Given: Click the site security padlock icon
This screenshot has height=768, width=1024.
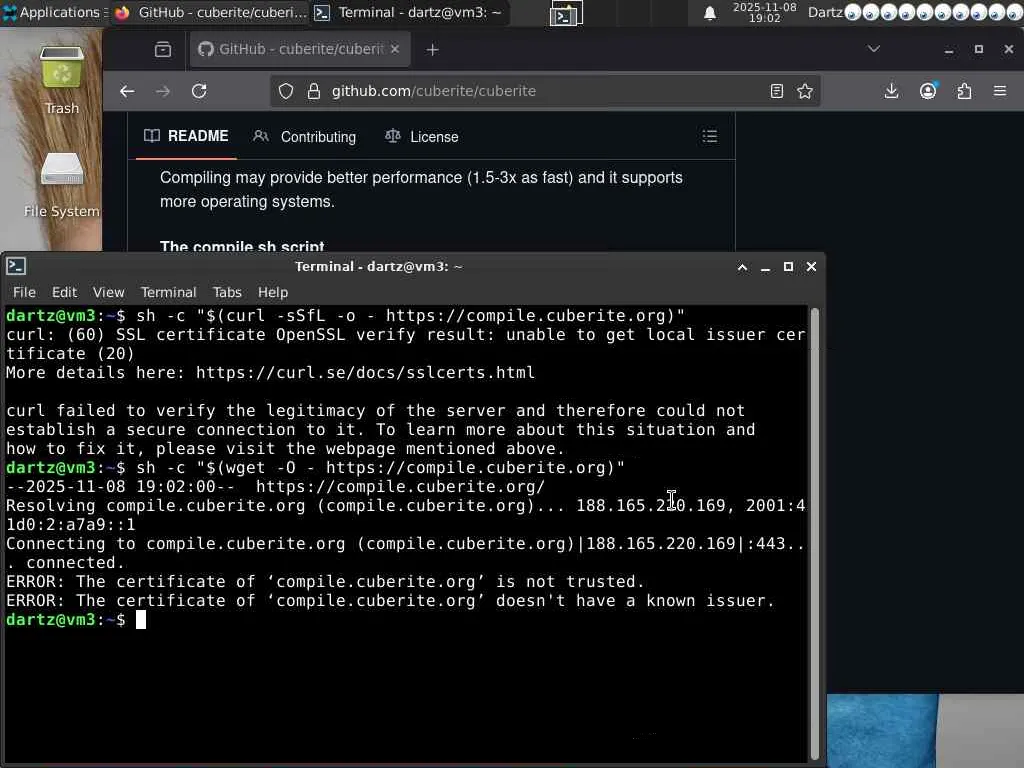Looking at the screenshot, I should [313, 91].
